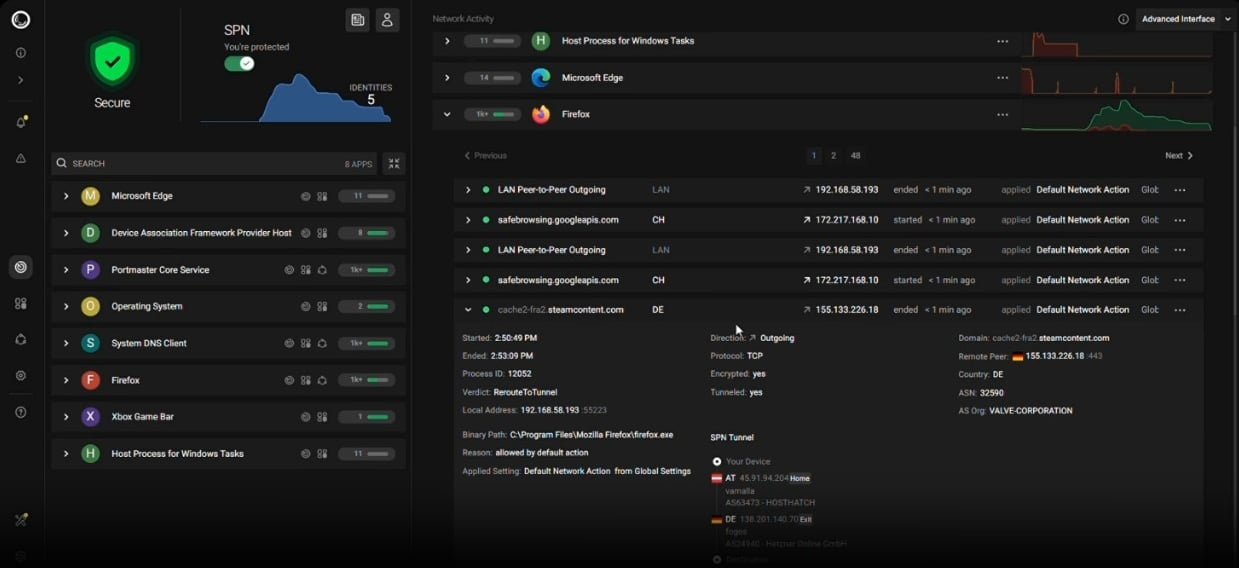Screen dimensions: 1239x568
Task: Click the purple P avatar for Portmaster Core Service
Action: point(90,270)
